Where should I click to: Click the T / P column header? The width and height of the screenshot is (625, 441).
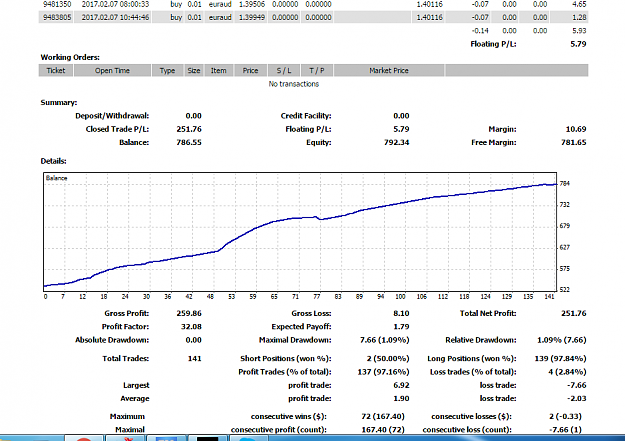[x=317, y=71]
